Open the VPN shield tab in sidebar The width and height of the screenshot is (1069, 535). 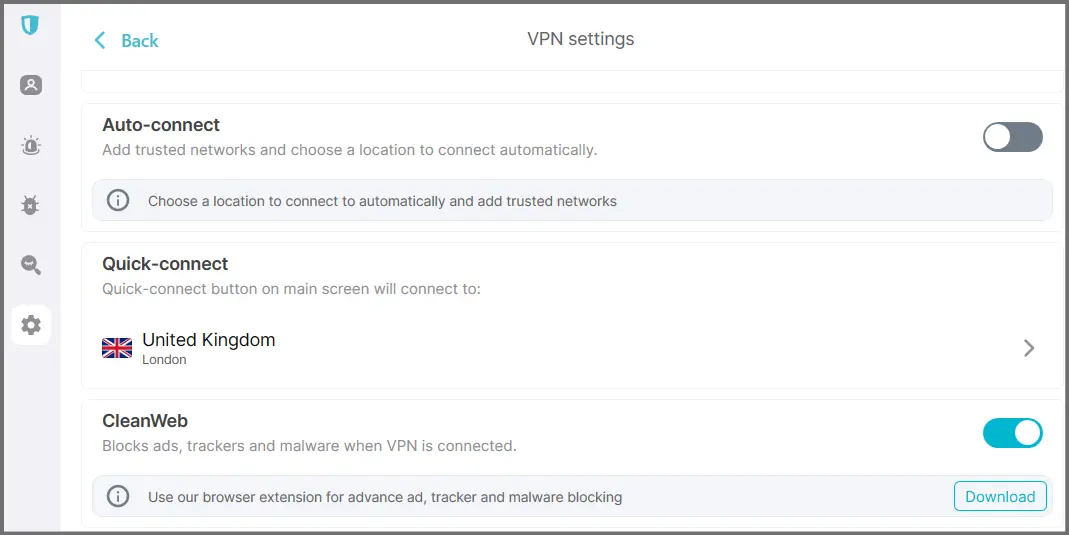click(x=30, y=25)
